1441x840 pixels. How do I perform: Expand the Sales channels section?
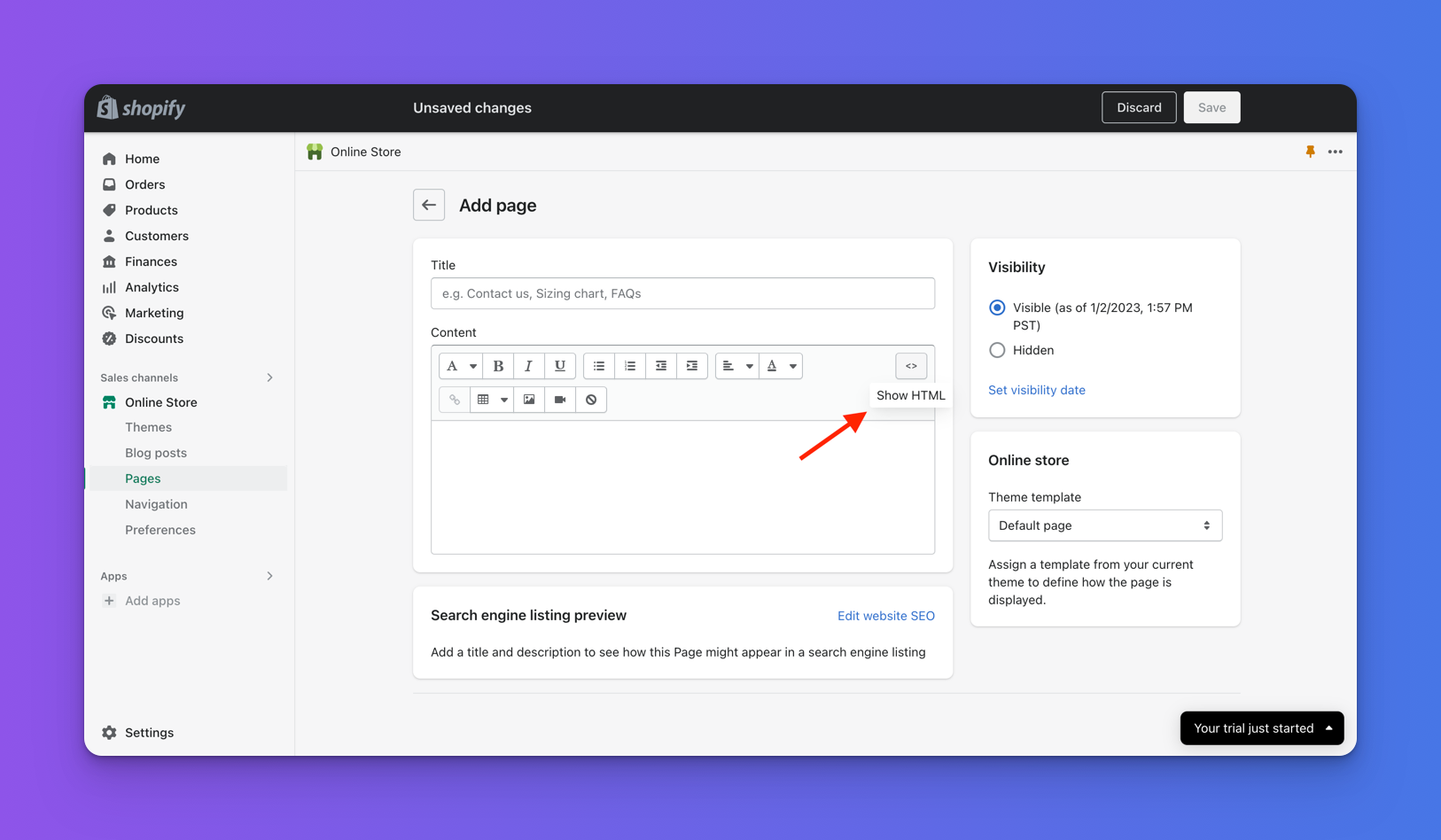pos(269,377)
